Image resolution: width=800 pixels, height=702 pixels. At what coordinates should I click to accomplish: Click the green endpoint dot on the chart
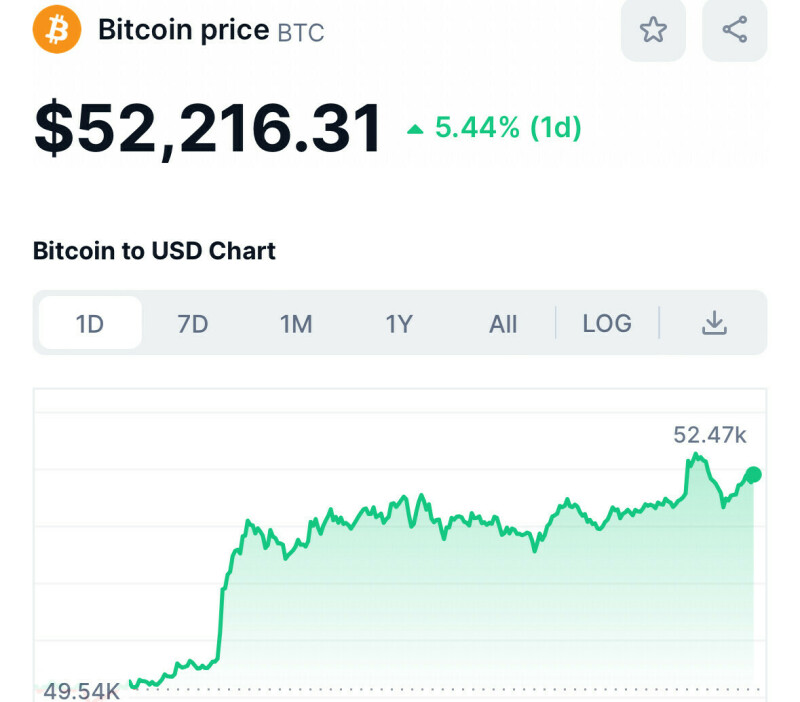point(754,475)
